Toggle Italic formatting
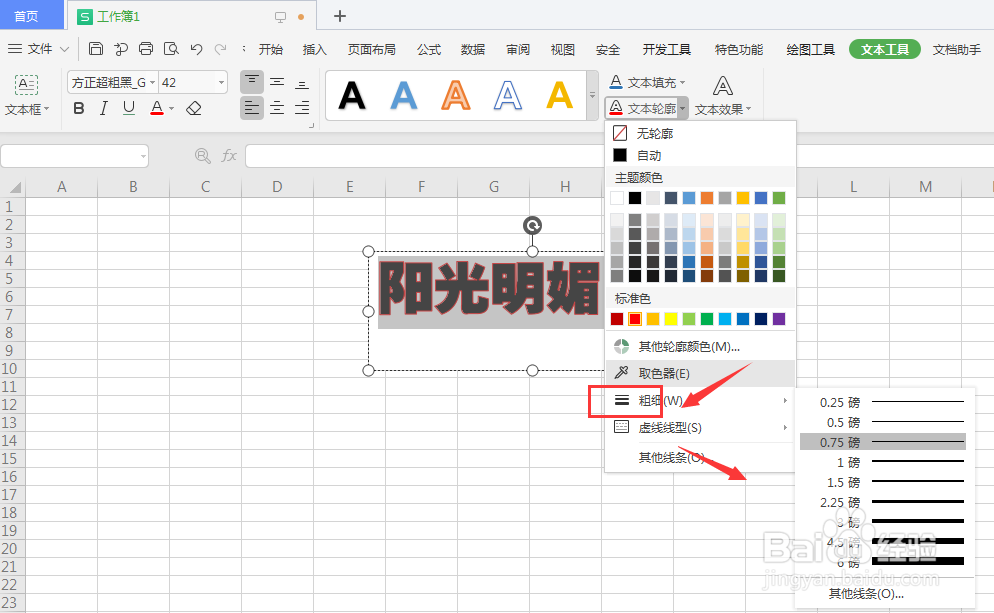This screenshot has height=613, width=994. tap(103, 108)
